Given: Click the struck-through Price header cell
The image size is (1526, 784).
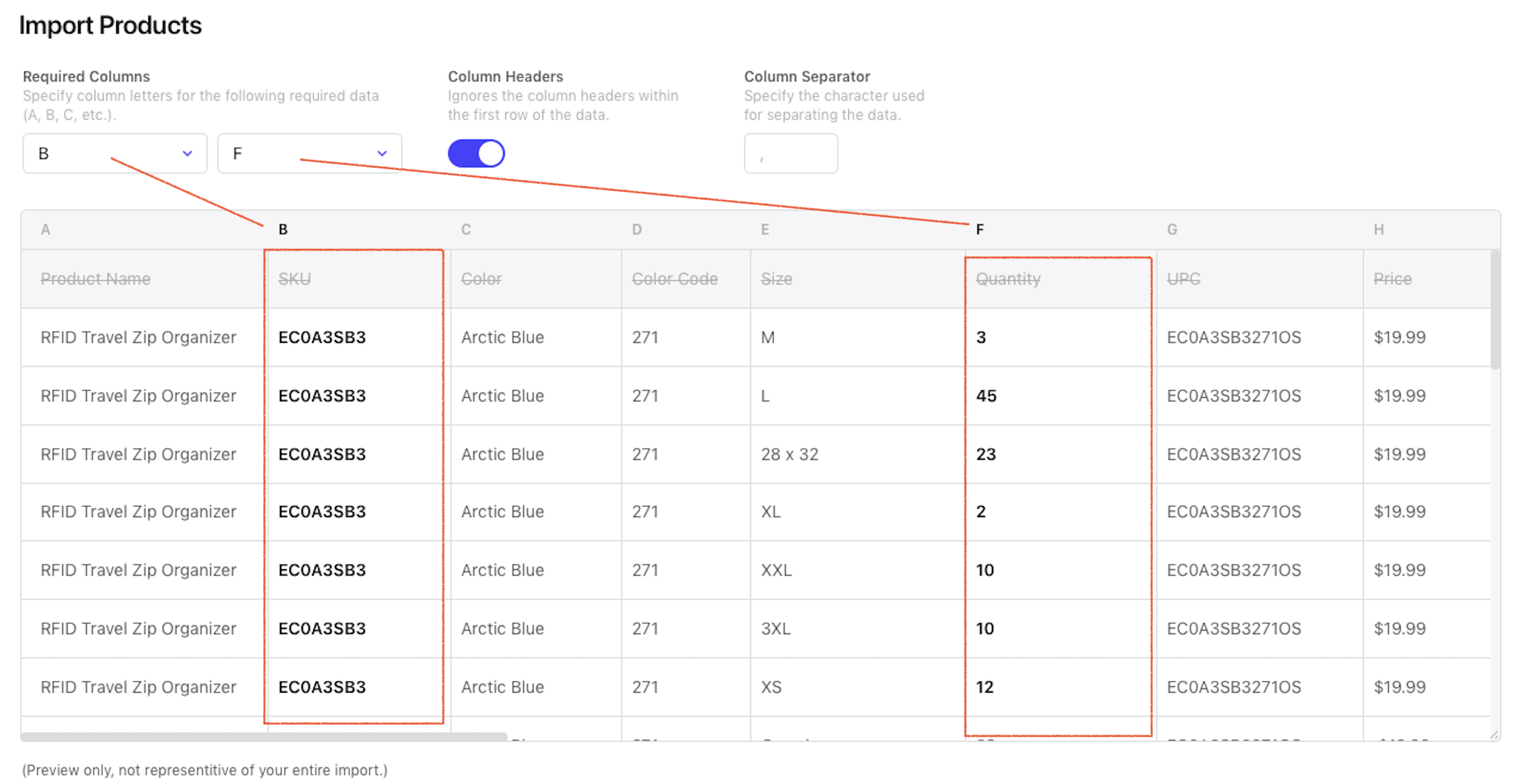Looking at the screenshot, I should (1392, 279).
